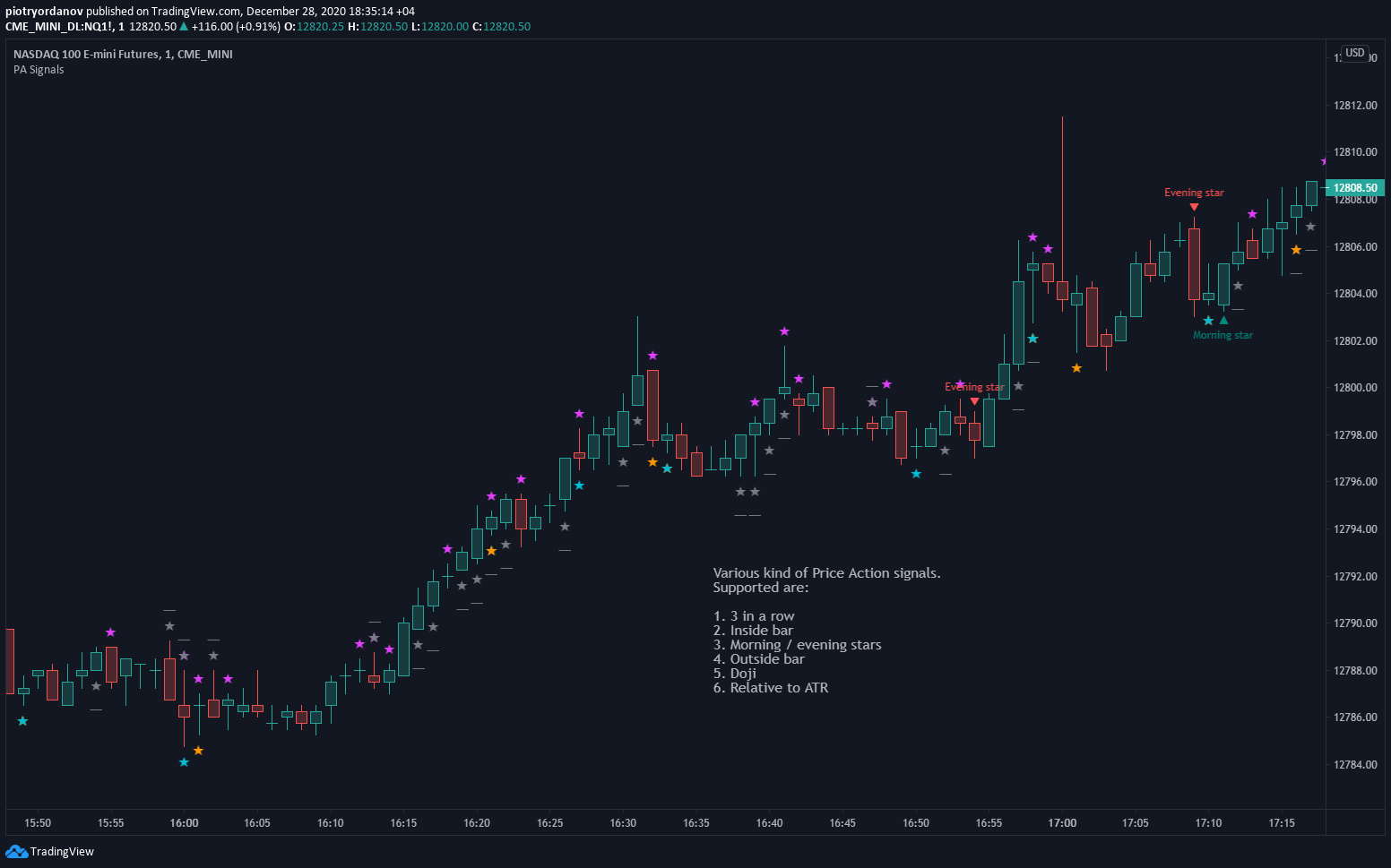Click the magenta star near 17:13
1391x868 pixels.
(1252, 214)
